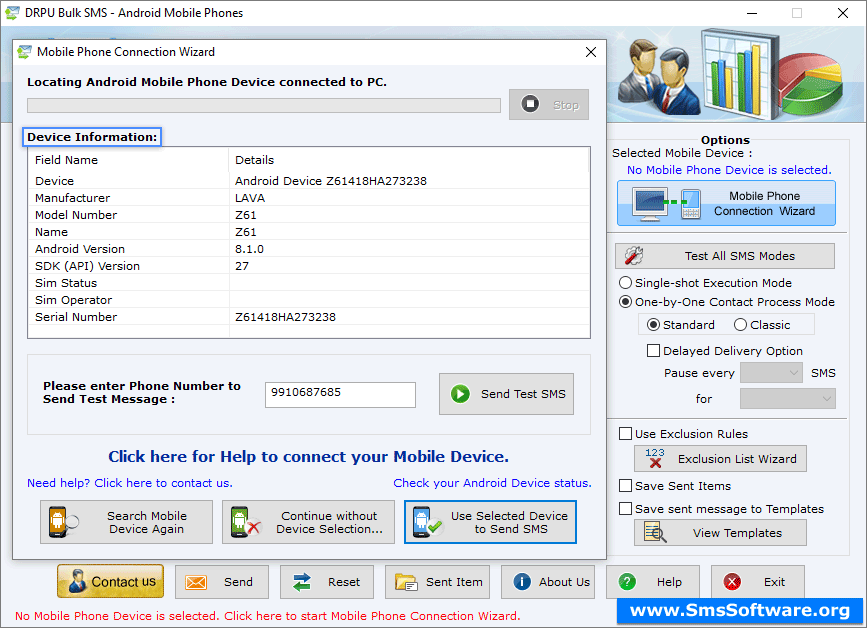Enable the Delayed Delivery Option checkbox
Screen dimensions: 867x628
653,351
